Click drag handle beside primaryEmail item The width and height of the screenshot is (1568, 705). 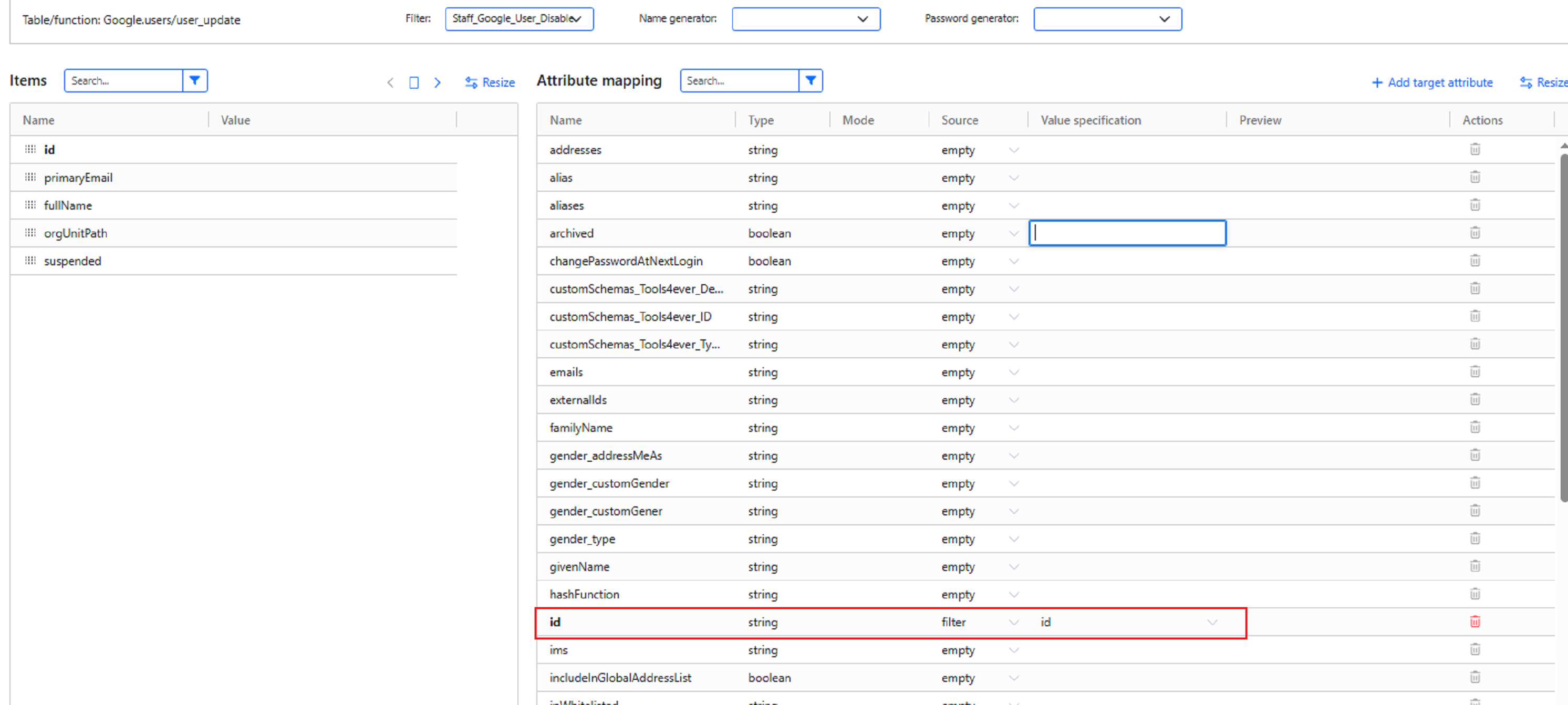[30, 177]
